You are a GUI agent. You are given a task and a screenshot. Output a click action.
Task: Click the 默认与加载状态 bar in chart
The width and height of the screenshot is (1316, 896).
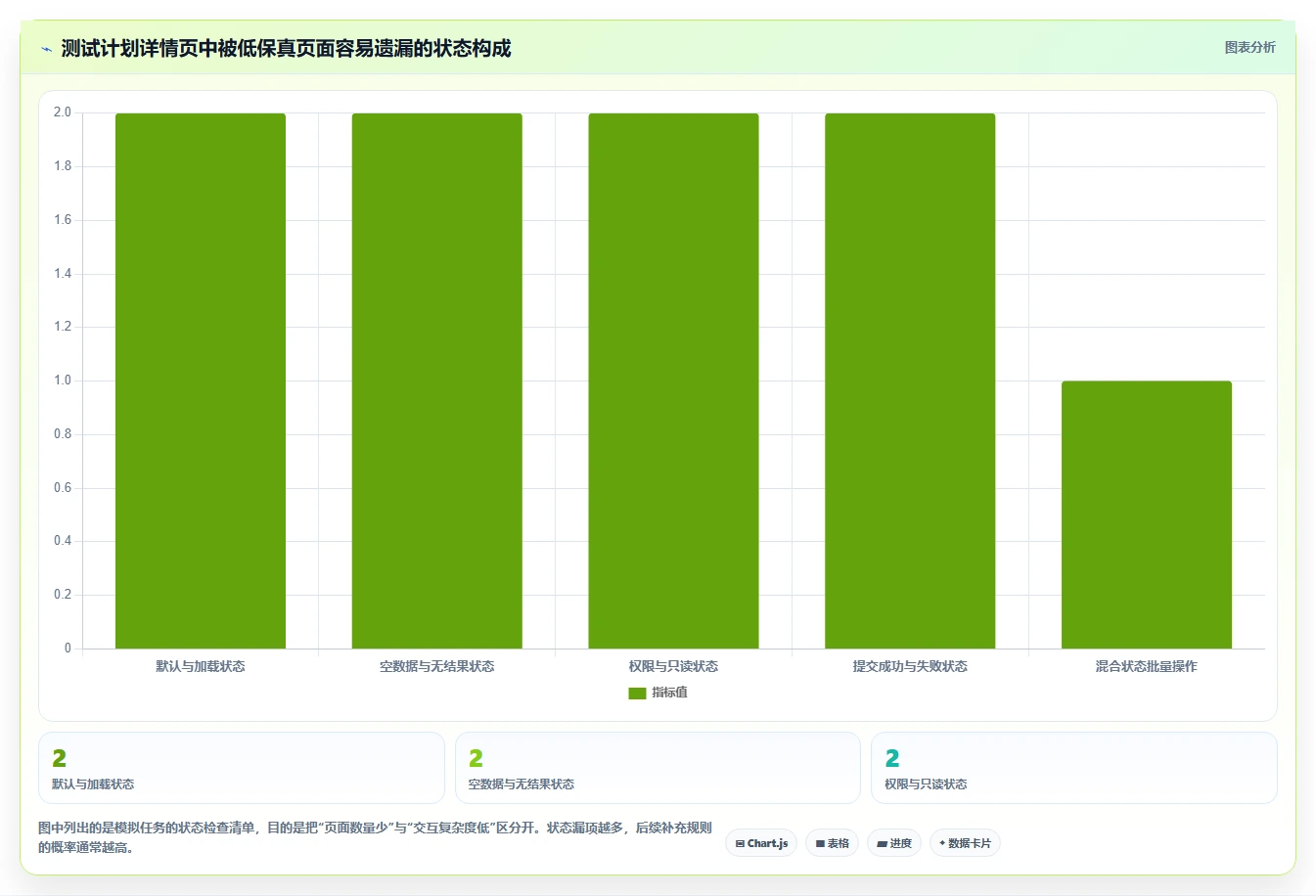pos(201,381)
